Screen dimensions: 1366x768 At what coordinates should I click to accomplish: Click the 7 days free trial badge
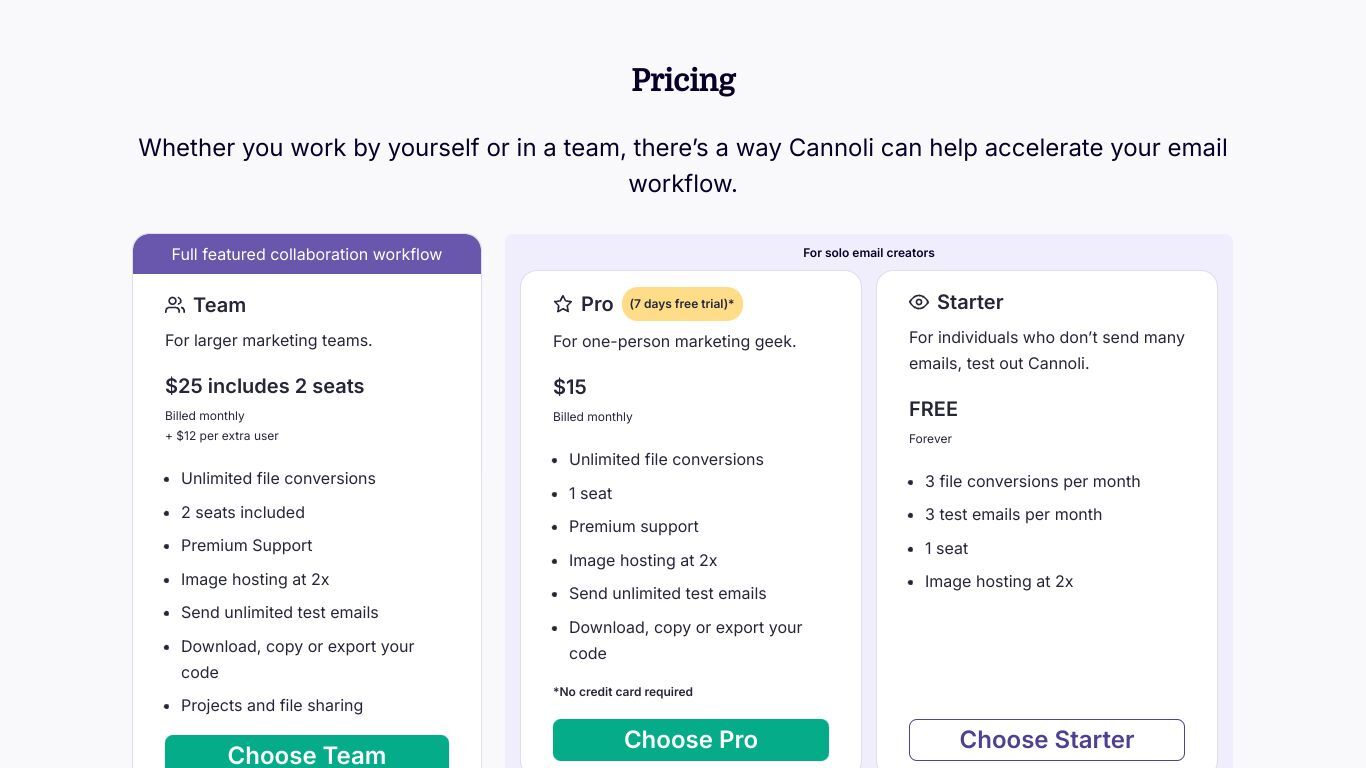point(682,304)
